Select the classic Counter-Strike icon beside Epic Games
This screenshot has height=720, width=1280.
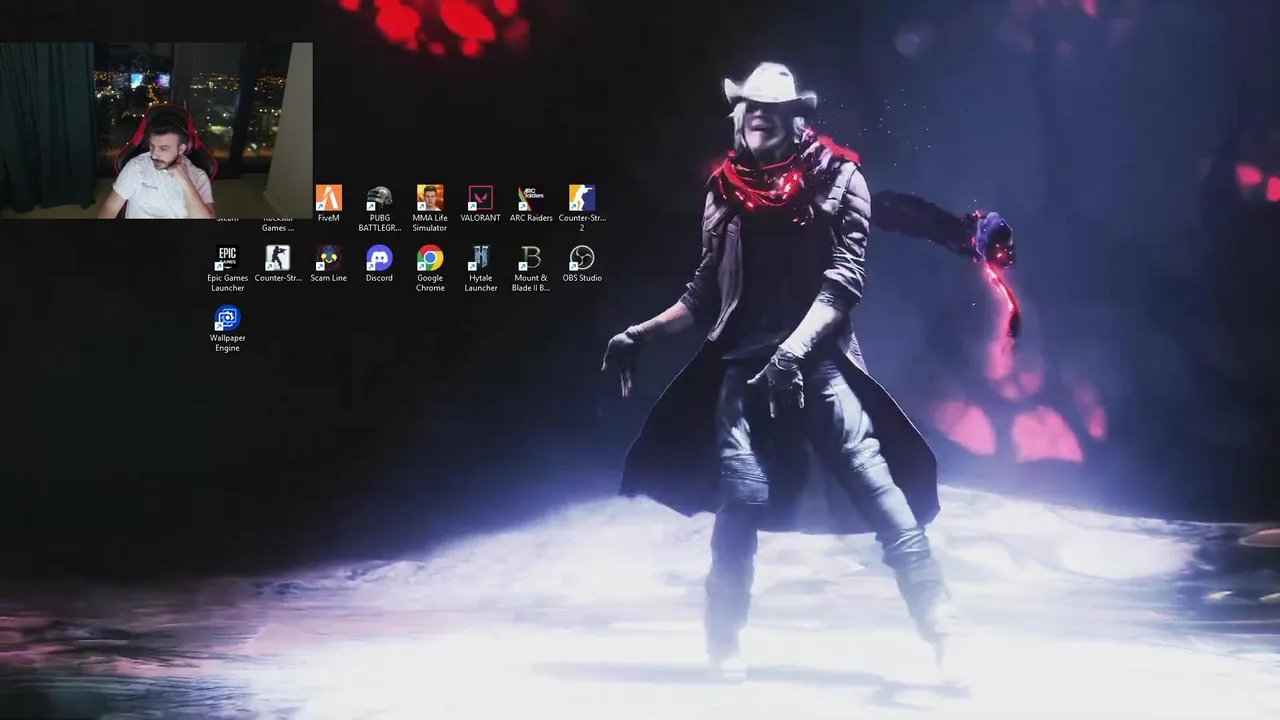tap(277, 258)
